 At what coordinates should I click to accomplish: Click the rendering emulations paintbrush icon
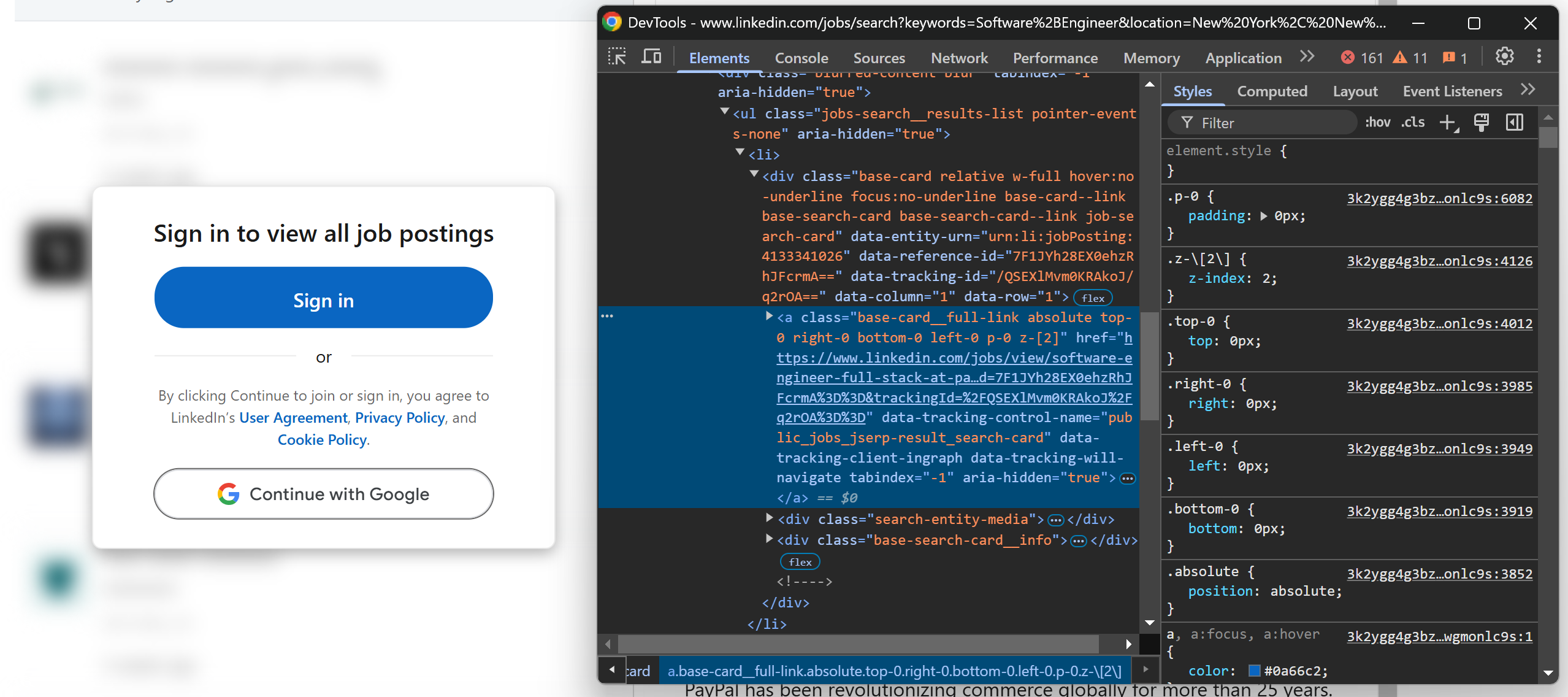[1482, 123]
